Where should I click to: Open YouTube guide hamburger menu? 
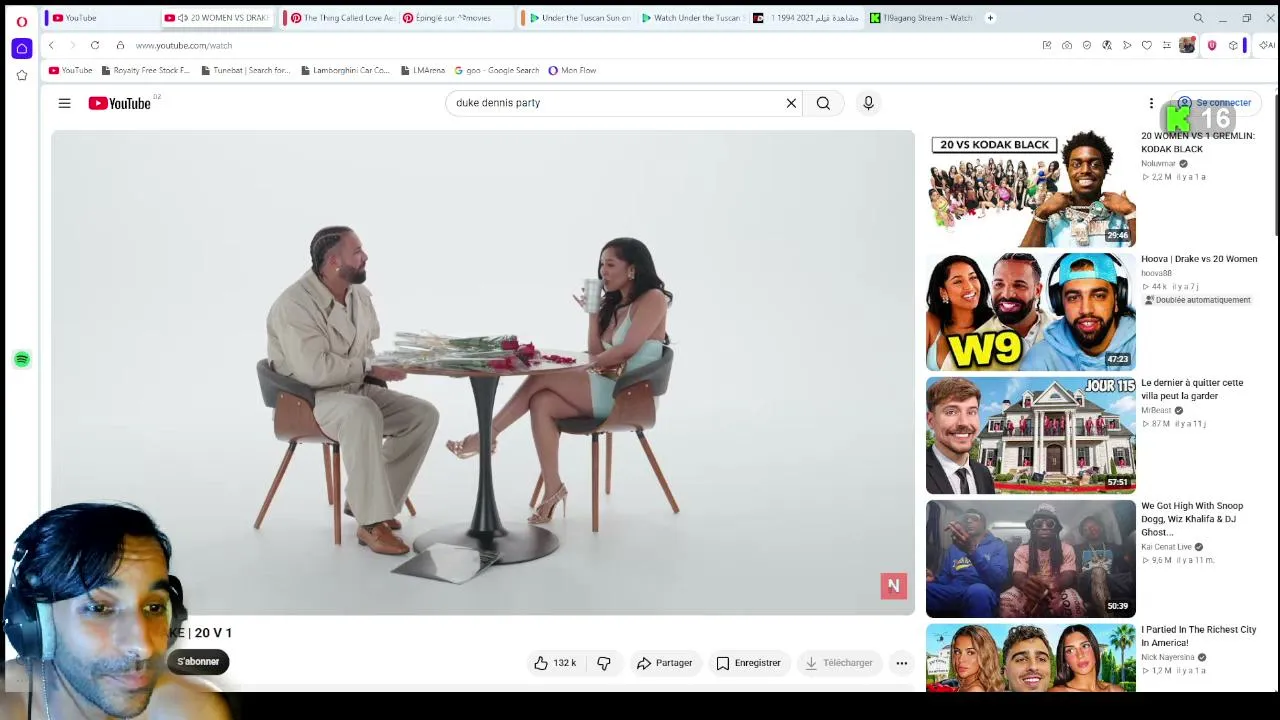point(64,103)
